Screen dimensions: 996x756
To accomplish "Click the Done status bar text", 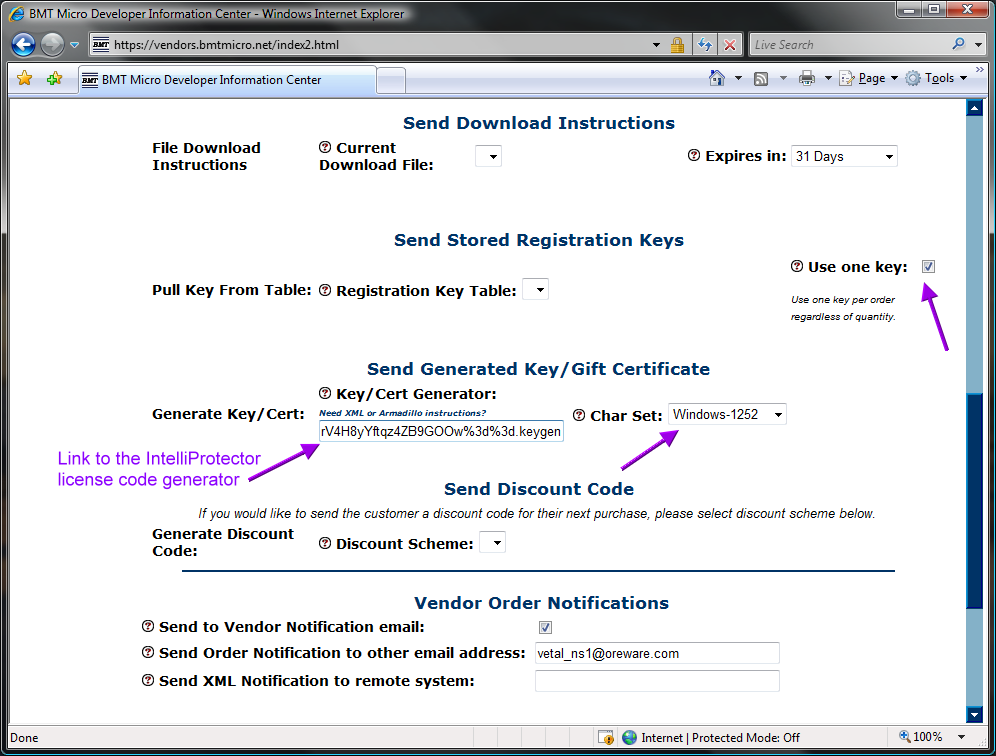I will click(24, 738).
